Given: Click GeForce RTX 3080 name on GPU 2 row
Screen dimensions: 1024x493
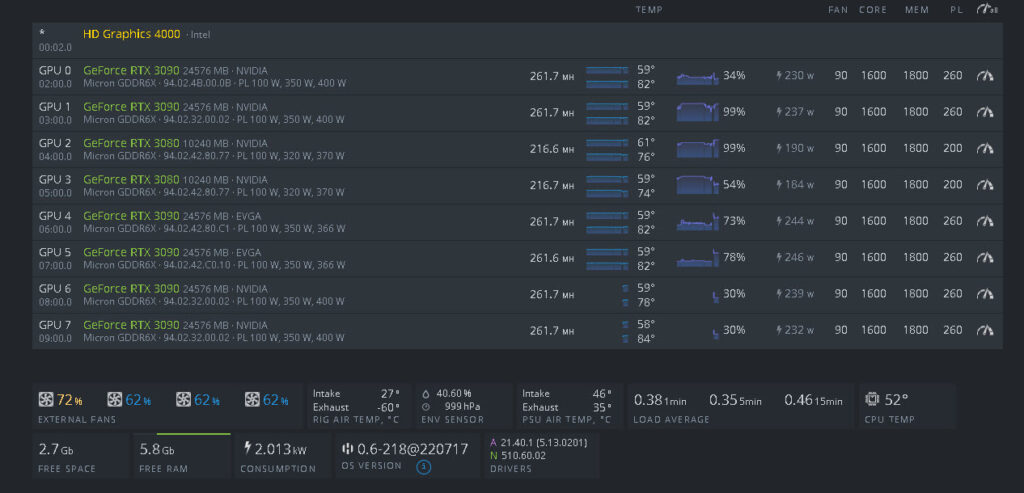Looking at the screenshot, I should 131,143.
